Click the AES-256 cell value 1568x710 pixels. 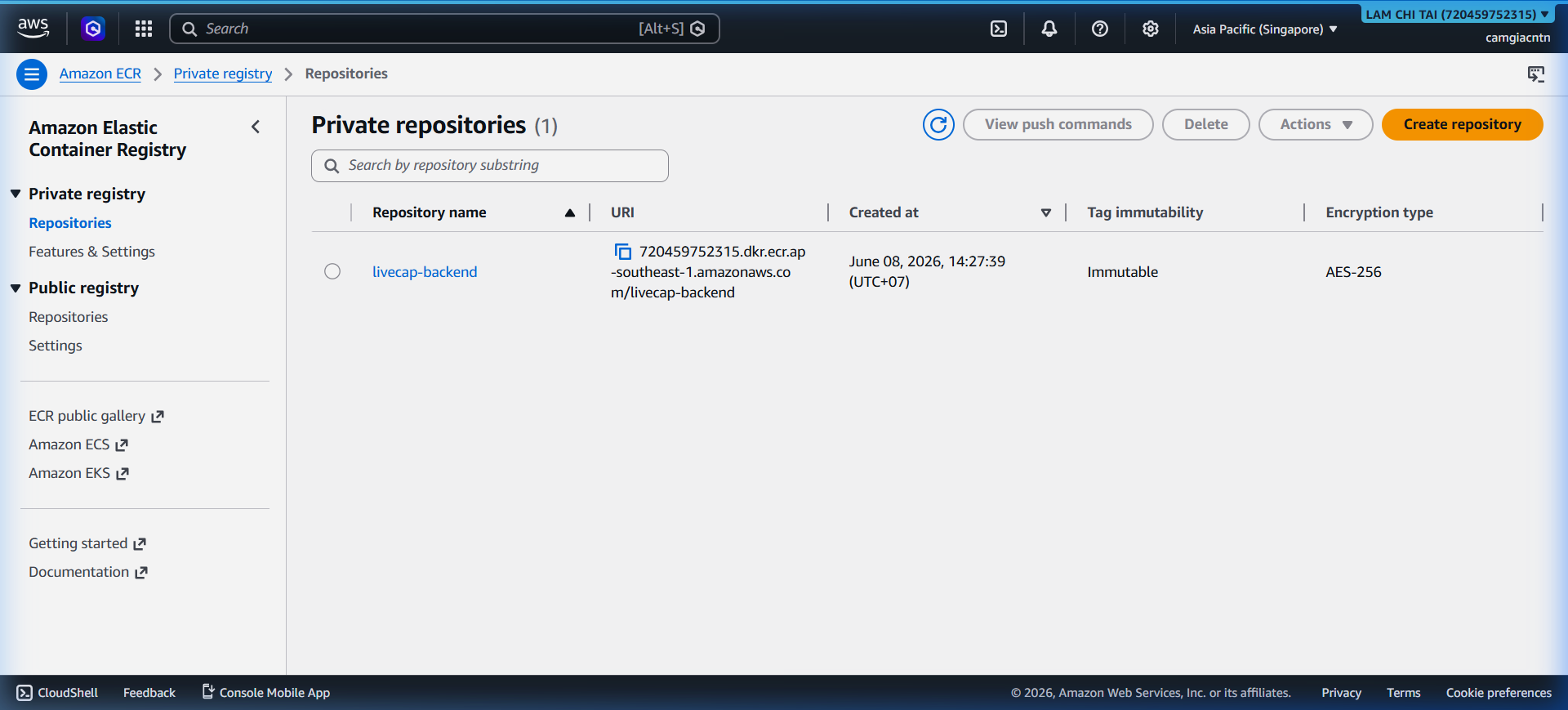tap(1353, 272)
